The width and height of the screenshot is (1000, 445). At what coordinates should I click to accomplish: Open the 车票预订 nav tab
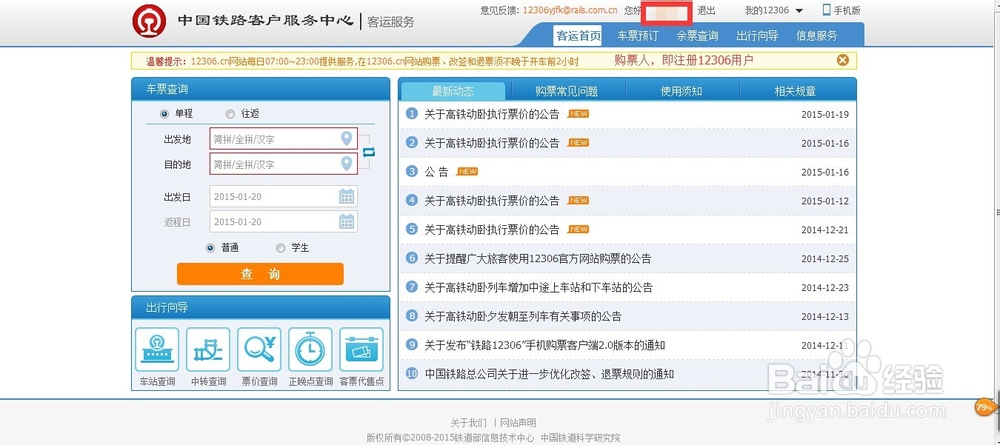pos(638,36)
